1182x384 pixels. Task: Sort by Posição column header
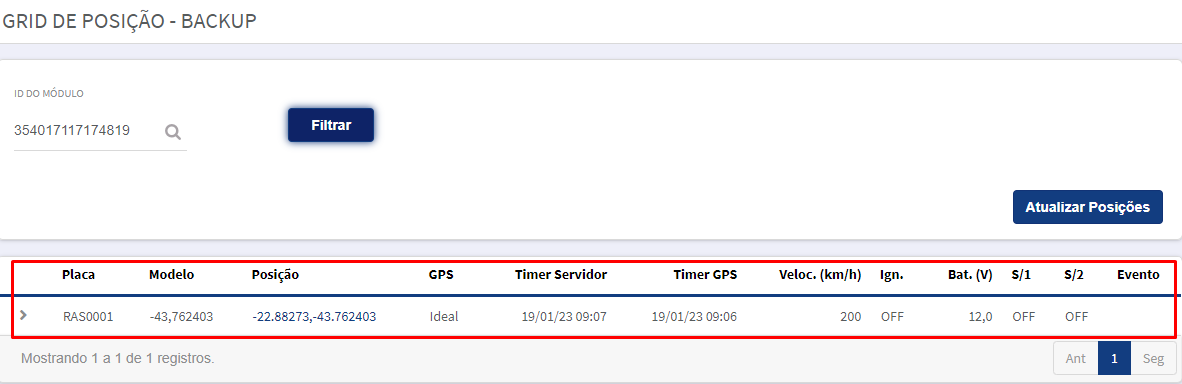pyautogui.click(x=275, y=275)
